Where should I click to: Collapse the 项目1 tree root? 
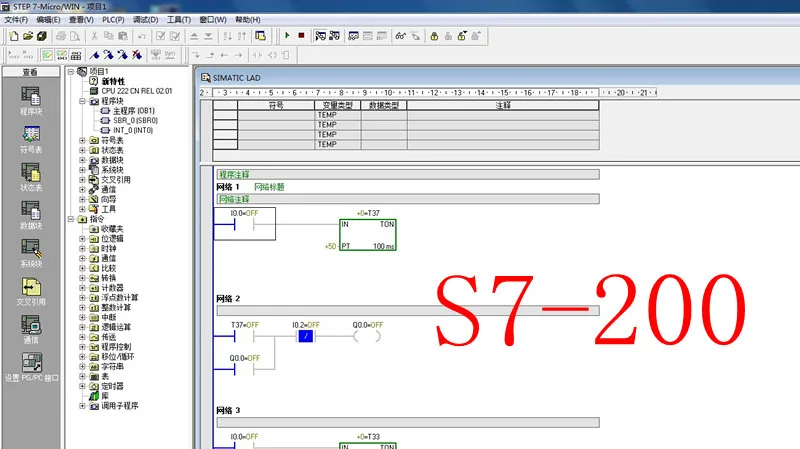pyautogui.click(x=71, y=71)
